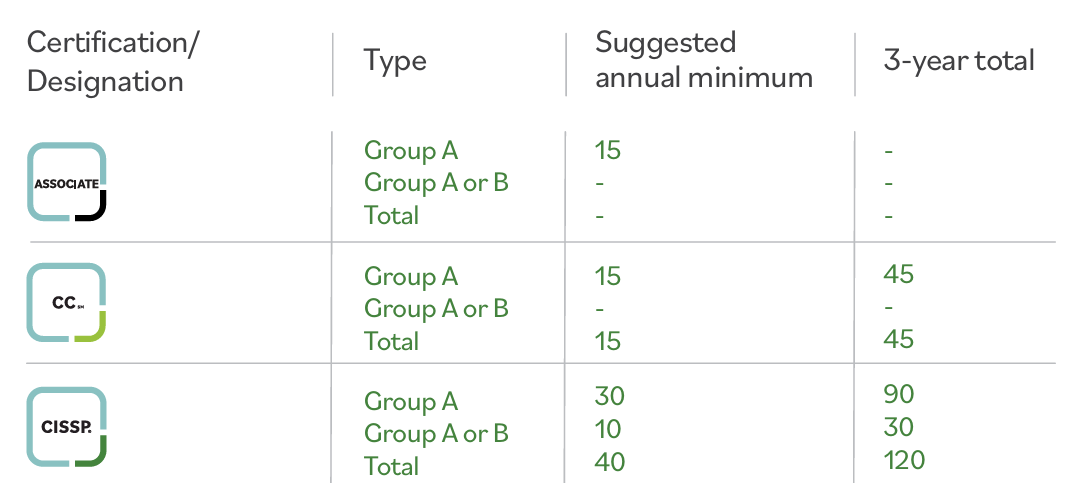Image resolution: width=1081 pixels, height=483 pixels.
Task: Click CISSP Group A annual minimum 30
Action: pos(608,397)
